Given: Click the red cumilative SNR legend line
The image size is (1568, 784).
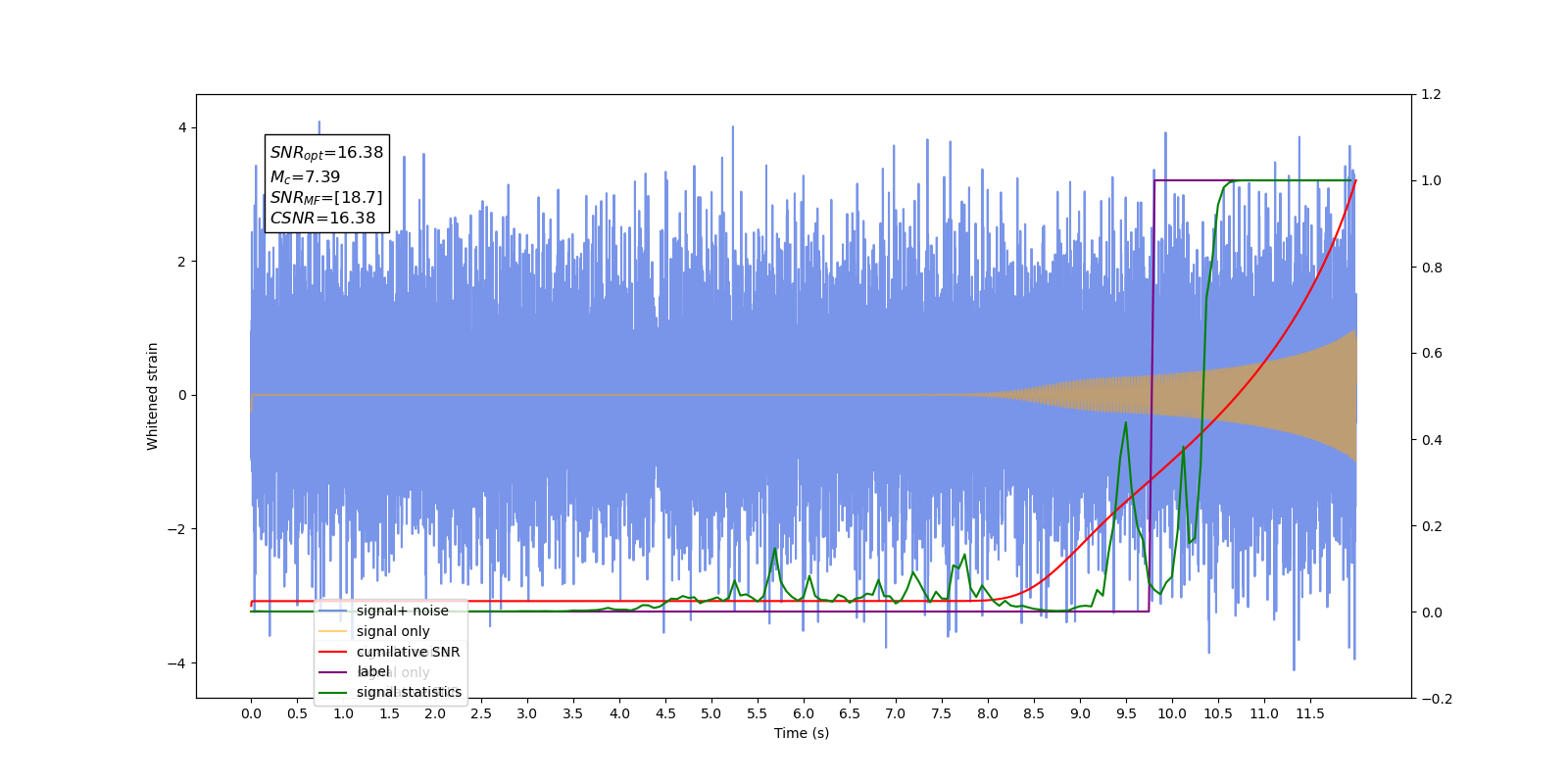Looking at the screenshot, I should click(x=333, y=652).
